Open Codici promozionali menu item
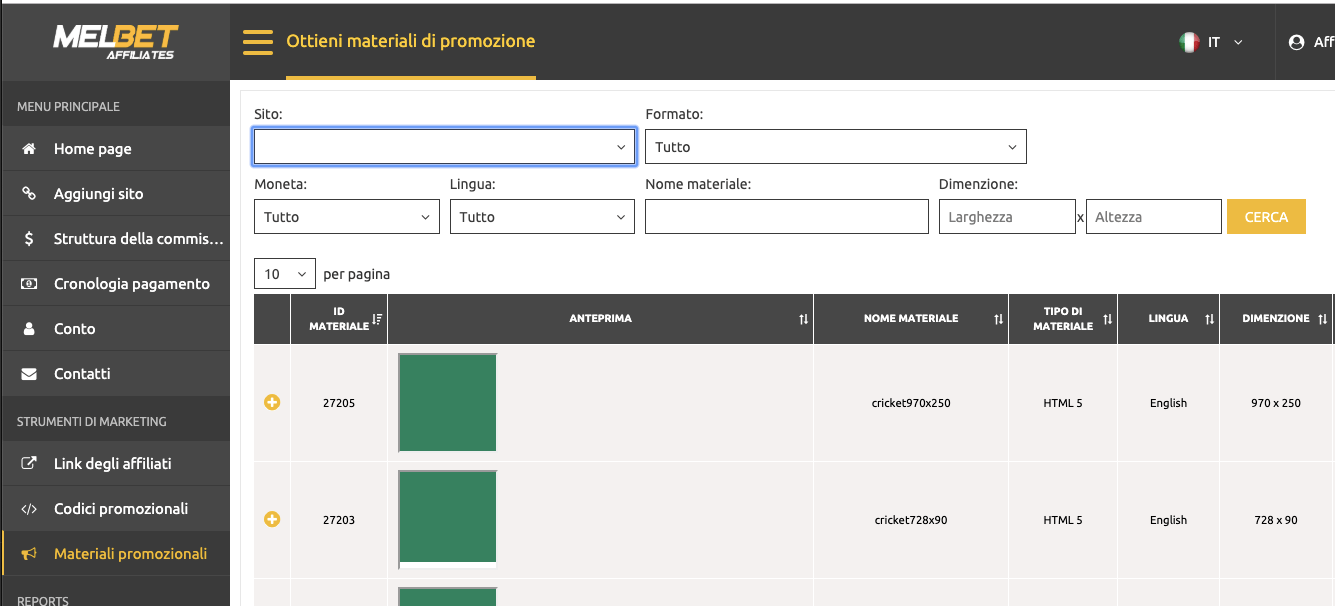Screen dimensions: 1335x606 pos(115,509)
